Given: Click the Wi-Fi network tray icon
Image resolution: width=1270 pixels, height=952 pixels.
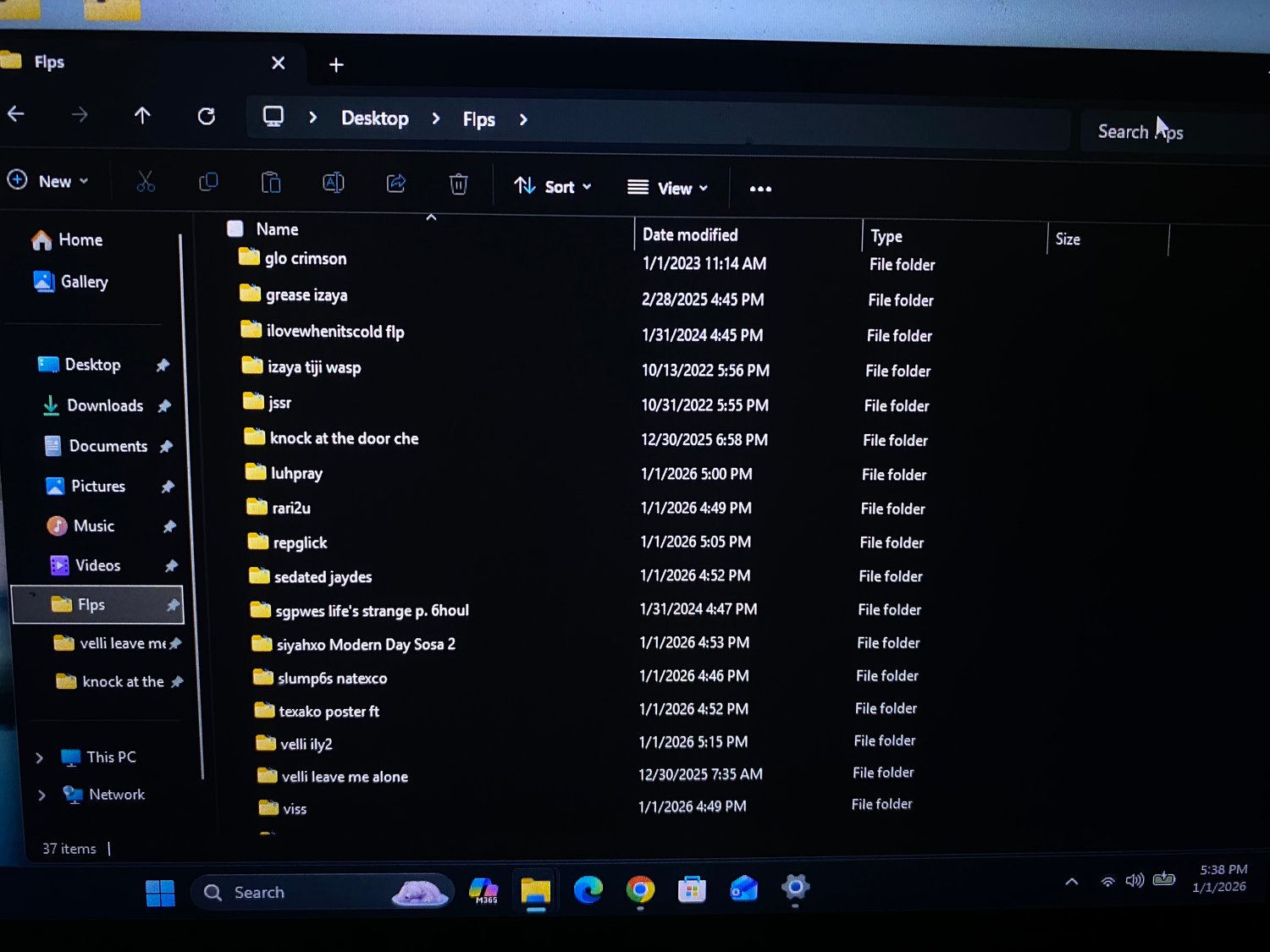Looking at the screenshot, I should tap(1107, 881).
